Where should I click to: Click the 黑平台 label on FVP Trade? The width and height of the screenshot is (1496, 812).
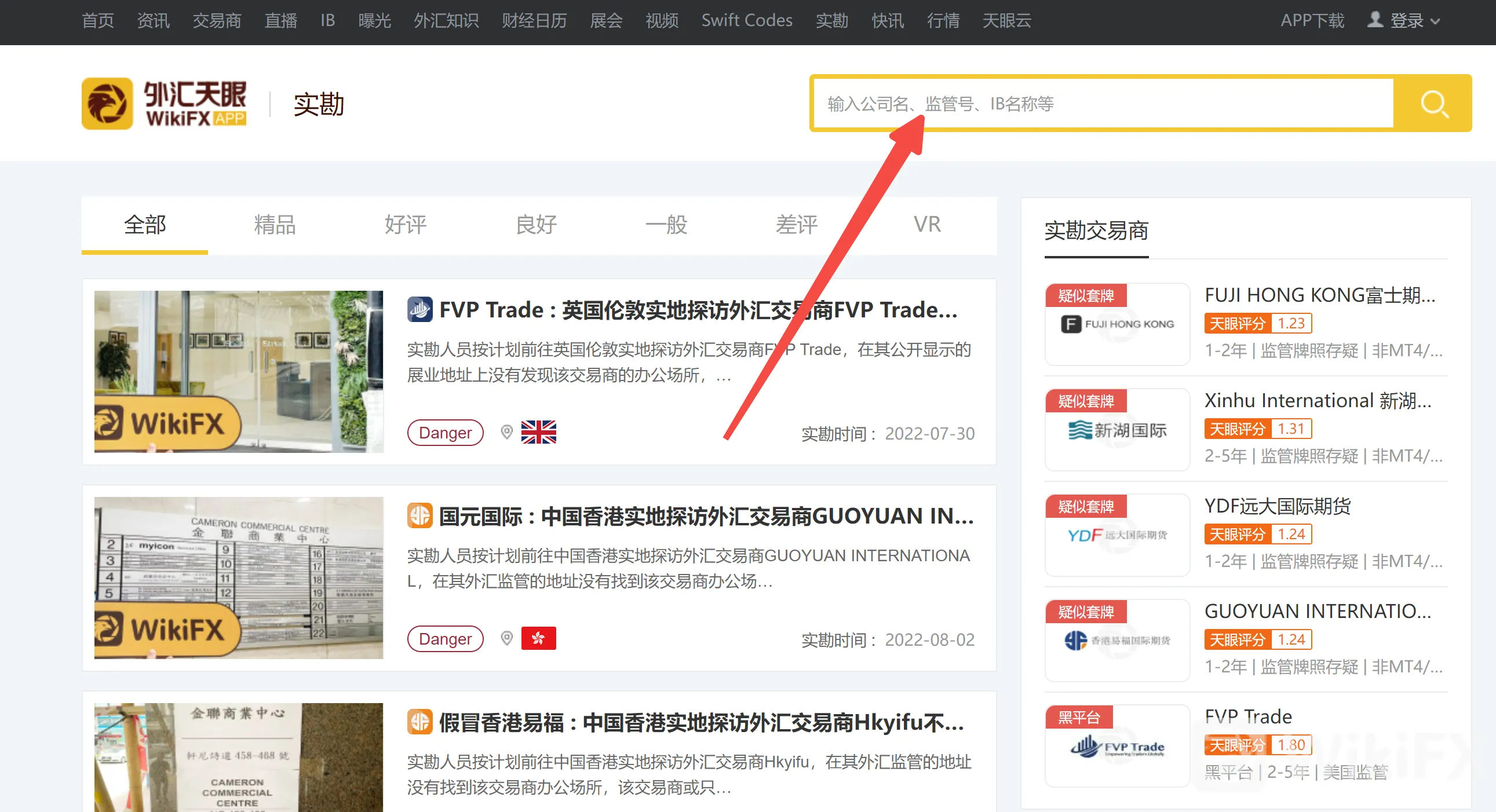point(1078,718)
